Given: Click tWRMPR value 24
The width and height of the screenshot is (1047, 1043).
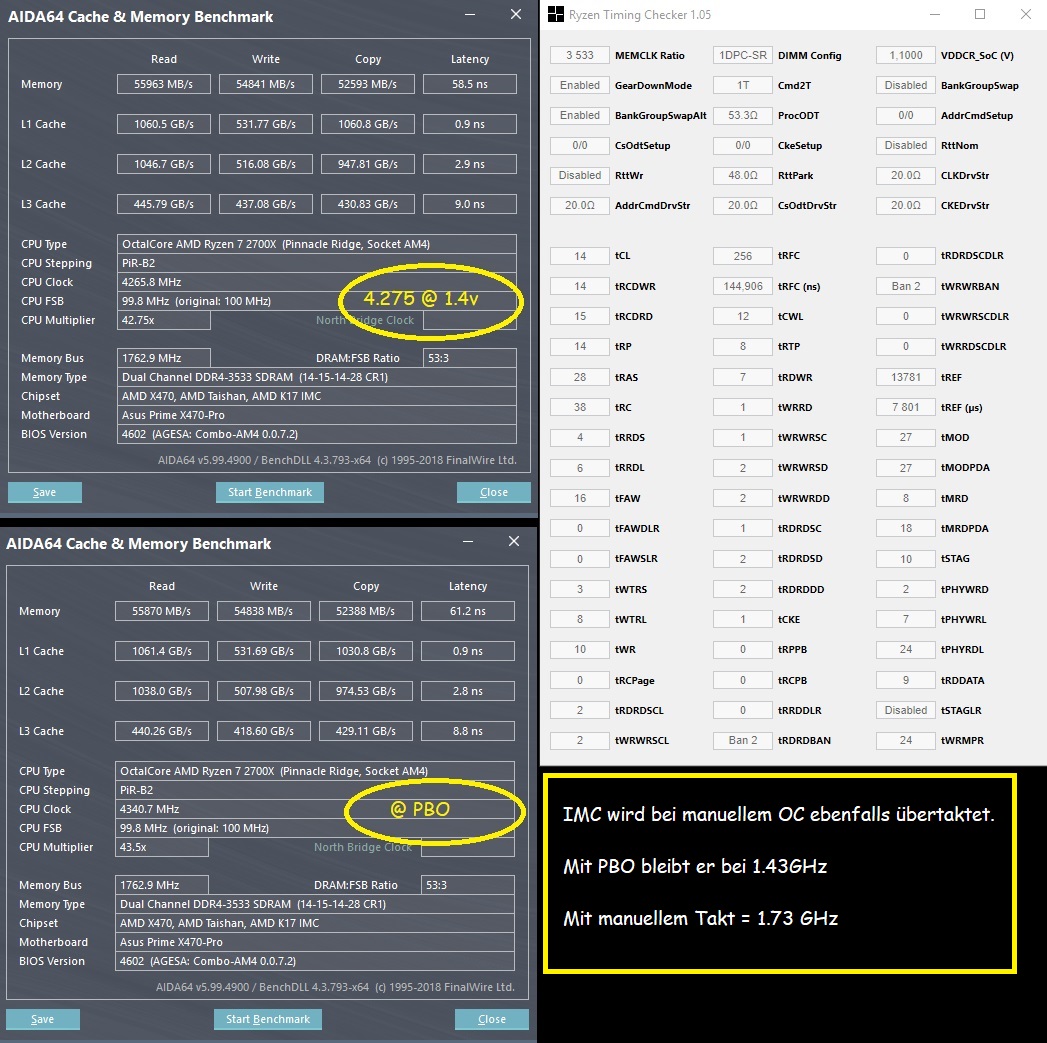Looking at the screenshot, I should click(905, 741).
